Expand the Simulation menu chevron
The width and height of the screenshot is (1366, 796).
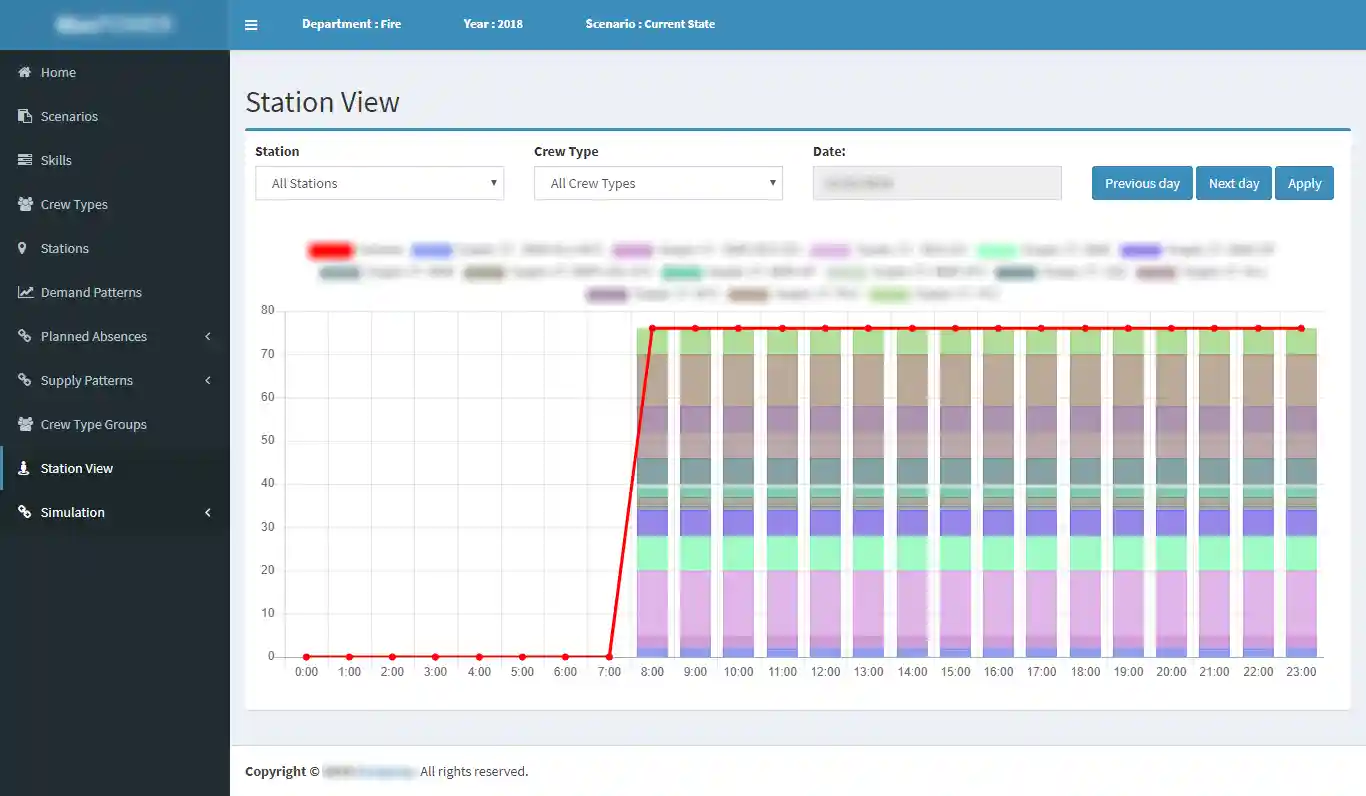click(x=208, y=513)
